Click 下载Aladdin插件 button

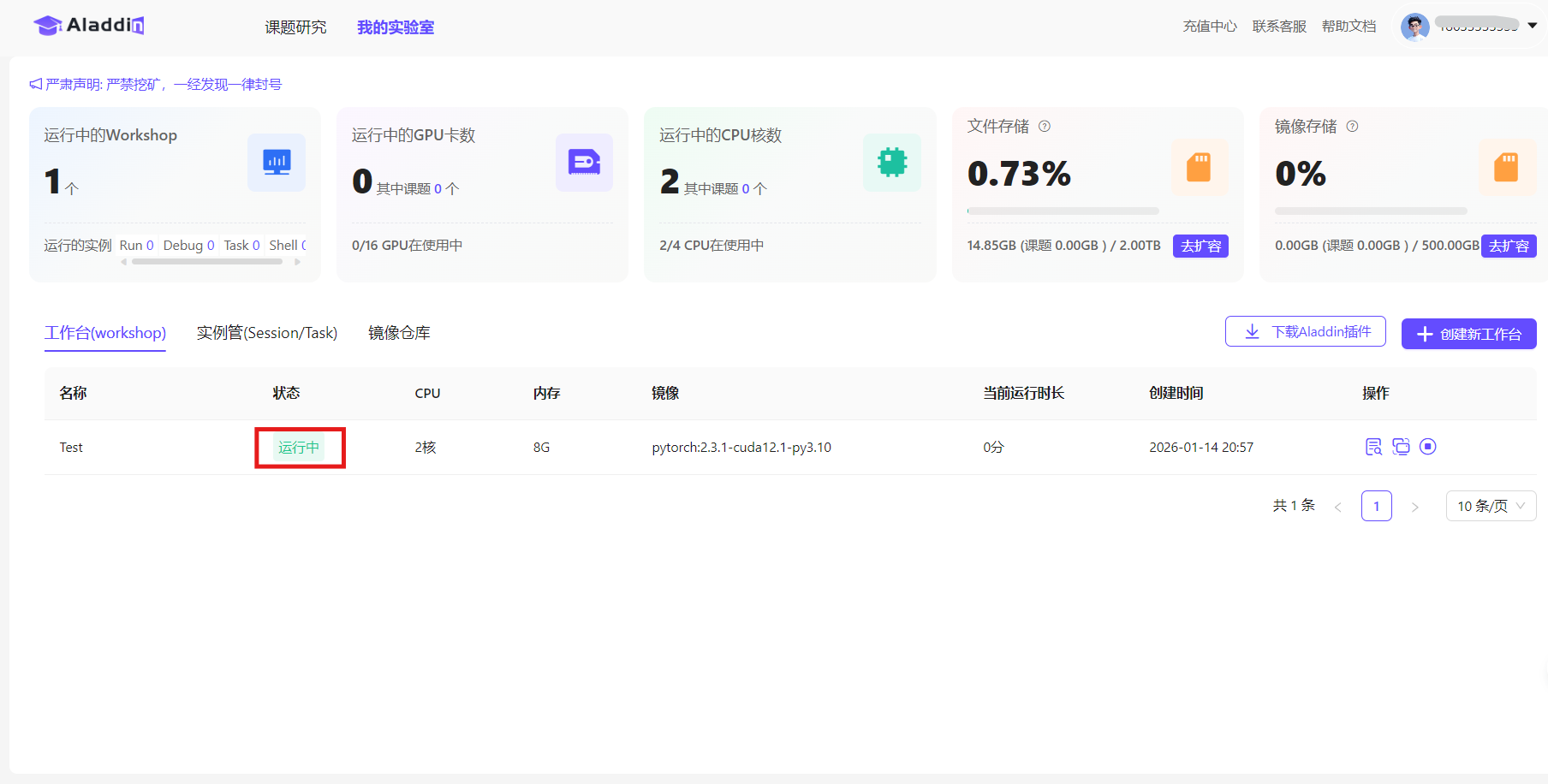pos(1305,332)
